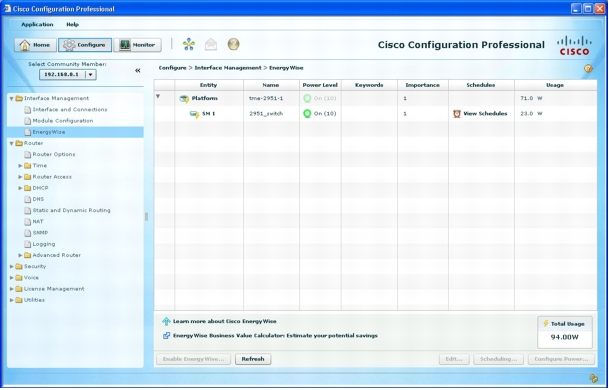Viewport: 609px width, 390px height.
Task: Click the Scheduling button
Action: 498,359
